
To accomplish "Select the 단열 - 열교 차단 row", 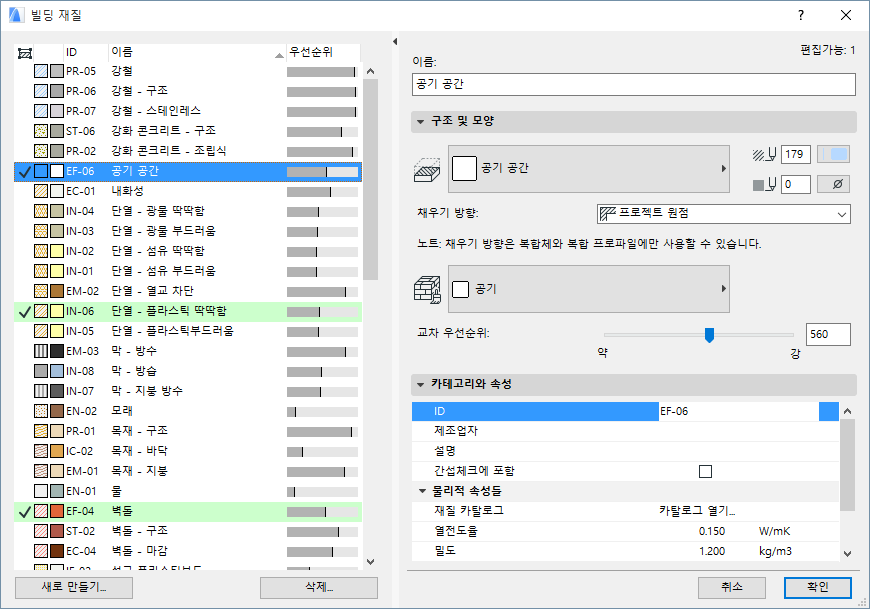I will (188, 291).
